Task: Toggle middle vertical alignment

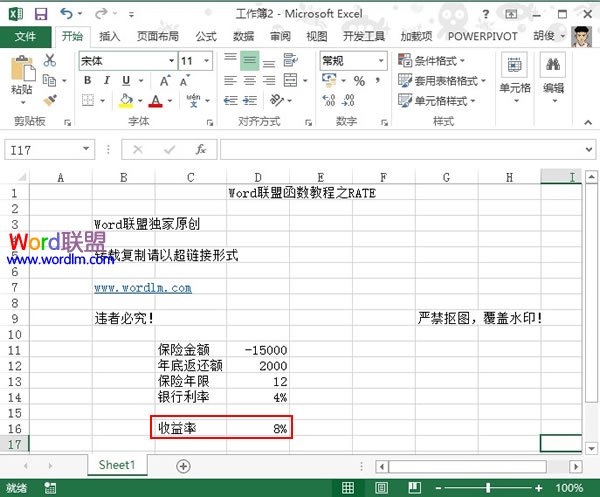Action: tap(249, 60)
